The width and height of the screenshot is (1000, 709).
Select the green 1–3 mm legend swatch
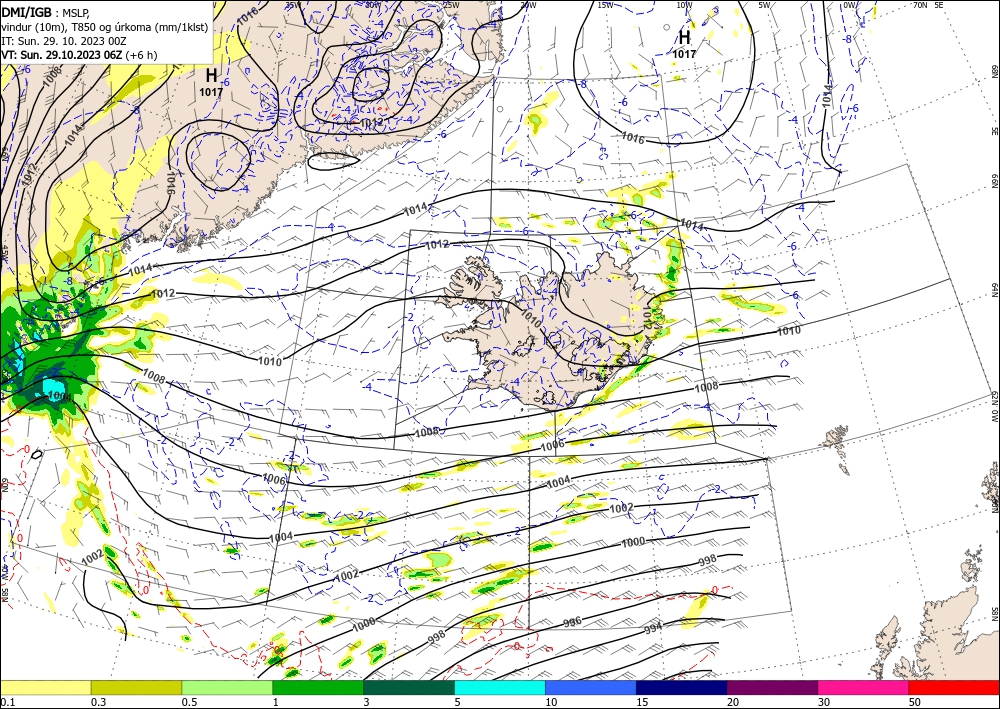click(318, 687)
